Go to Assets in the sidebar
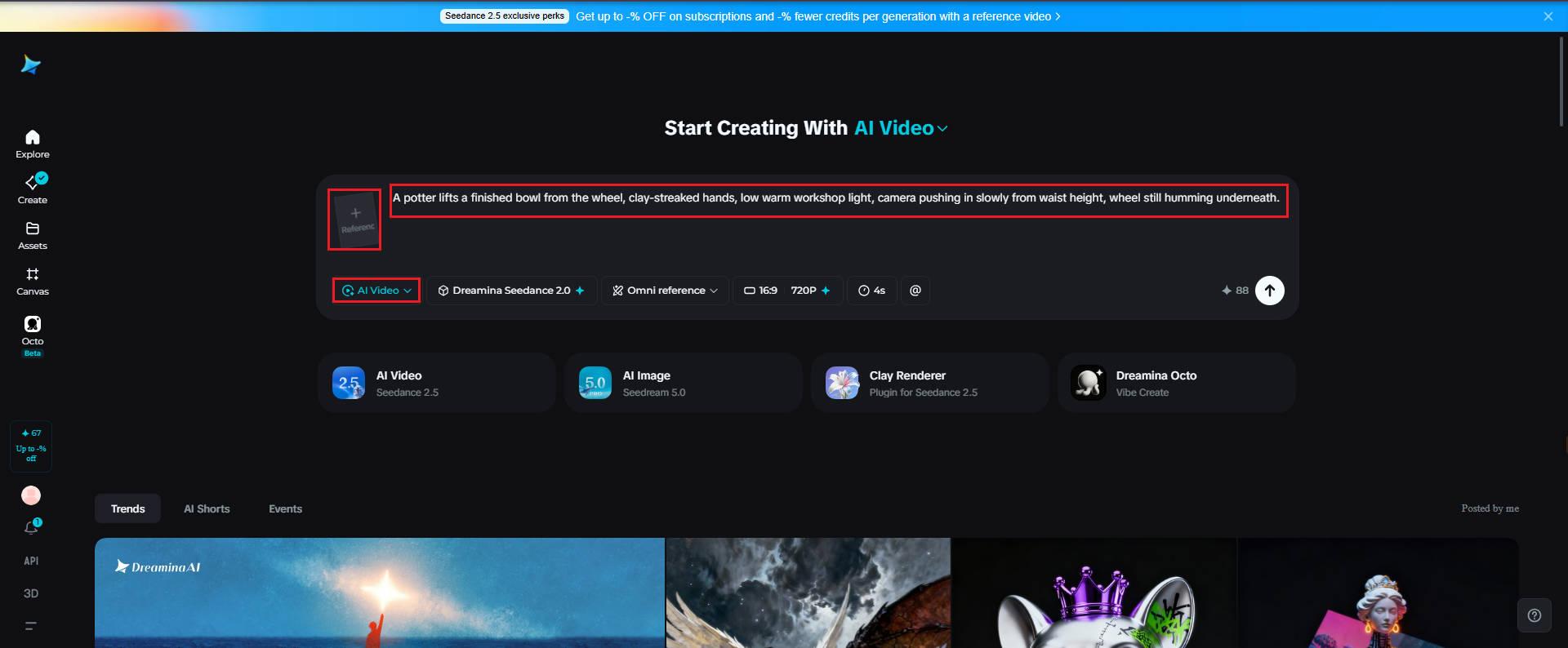 pos(33,235)
